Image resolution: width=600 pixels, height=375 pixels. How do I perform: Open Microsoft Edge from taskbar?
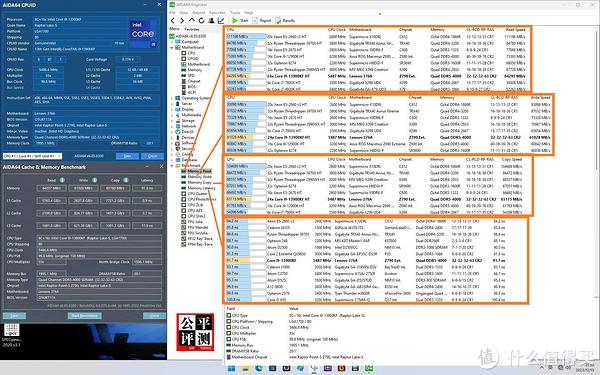click(x=259, y=368)
